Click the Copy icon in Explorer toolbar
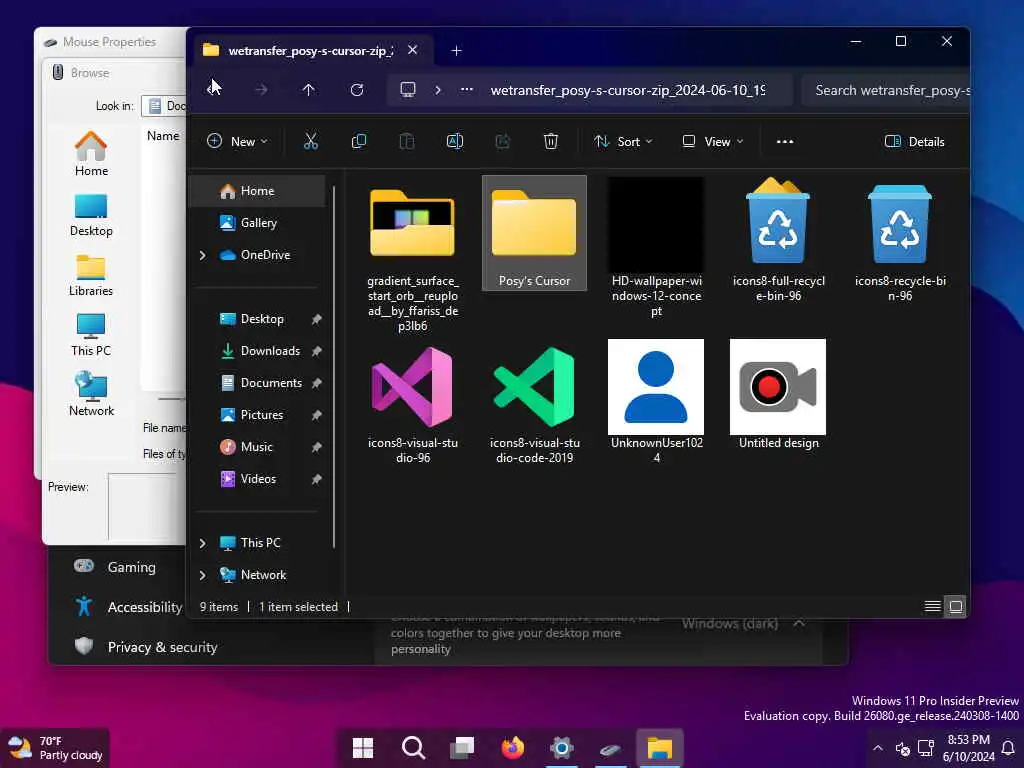This screenshot has width=1024, height=768. (x=359, y=141)
